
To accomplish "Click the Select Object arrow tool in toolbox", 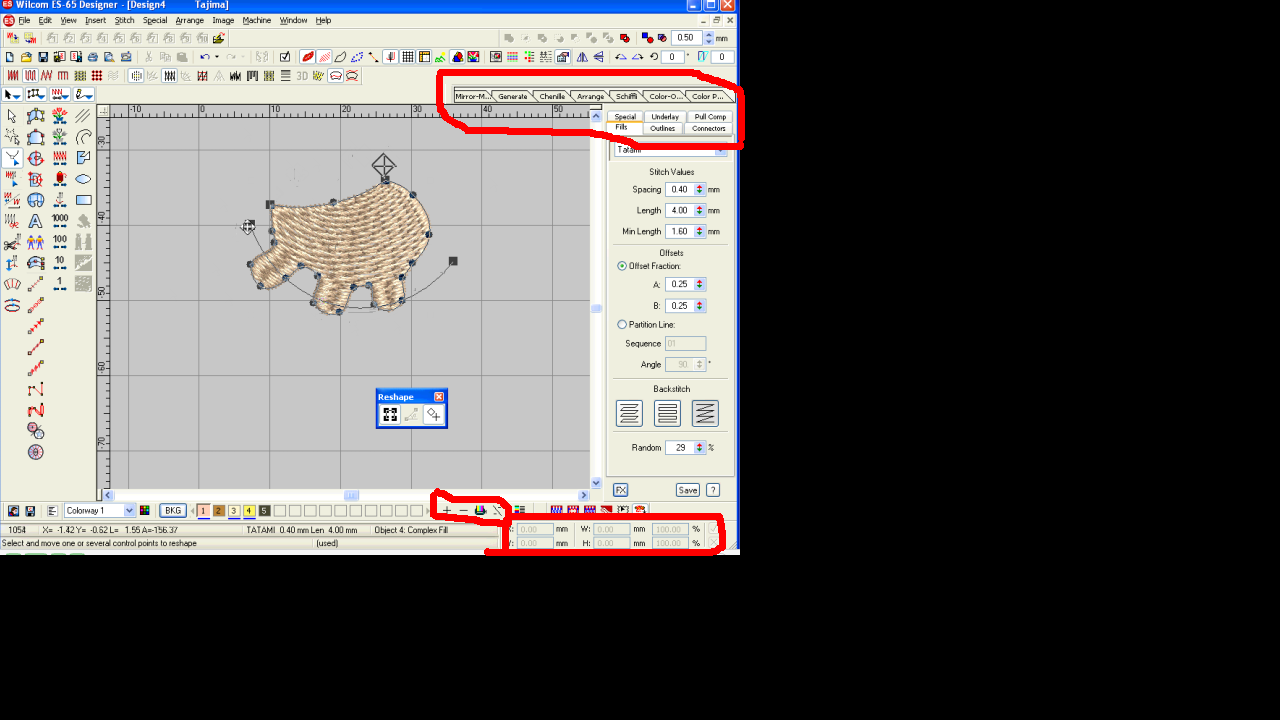I will click(x=12, y=116).
